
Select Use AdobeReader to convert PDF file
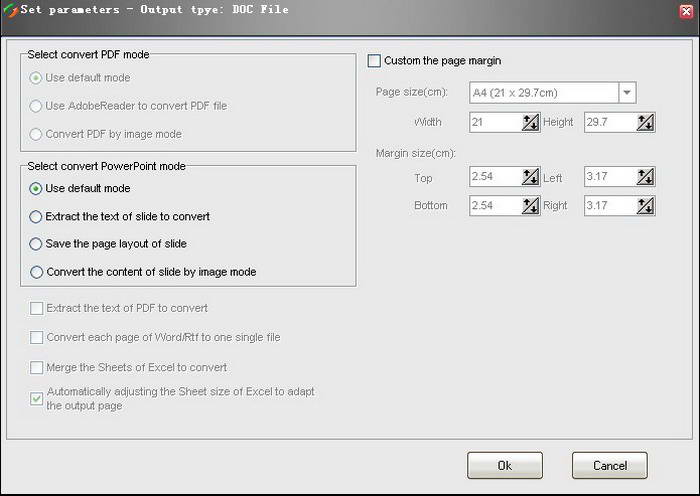click(x=36, y=106)
